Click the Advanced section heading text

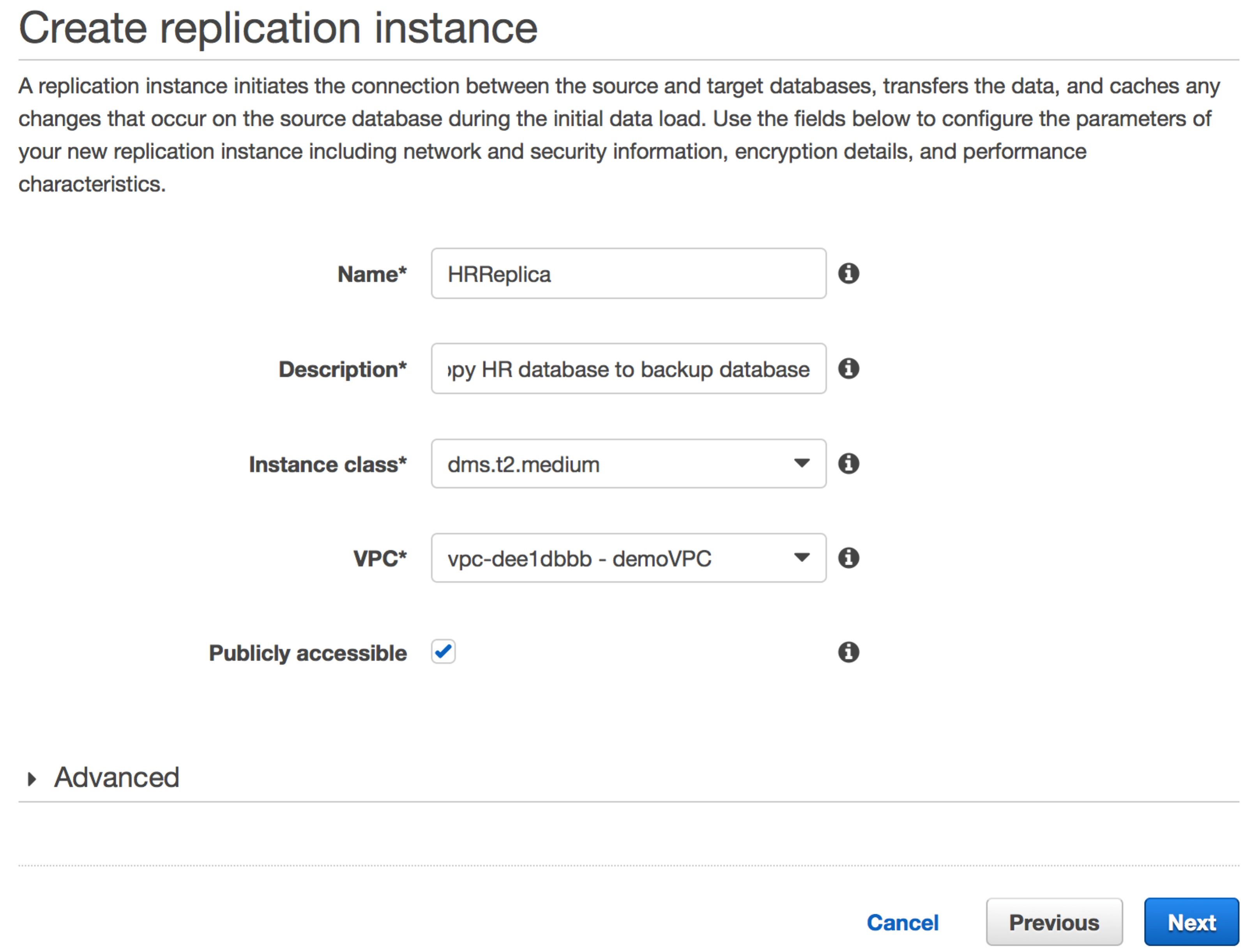point(117,777)
